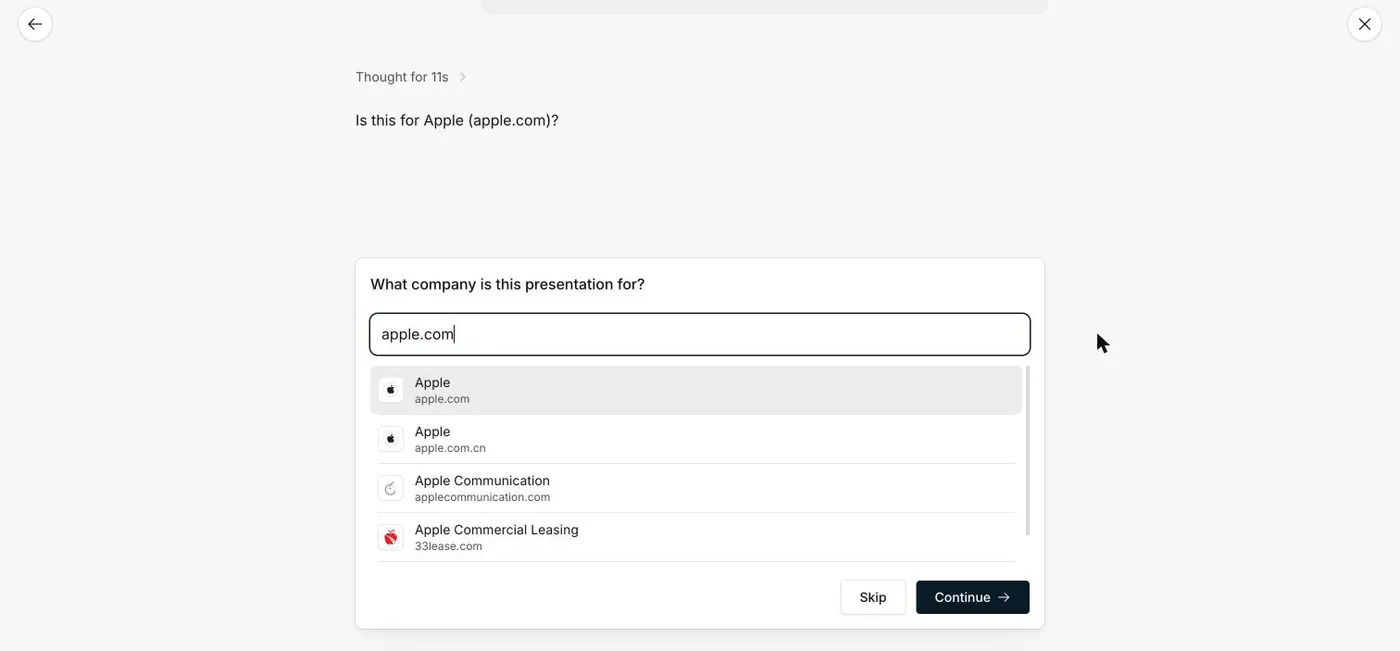Choose Apple Commercial Leasing suggestion
Screen dimensions: 1400x651
click(x=696, y=537)
